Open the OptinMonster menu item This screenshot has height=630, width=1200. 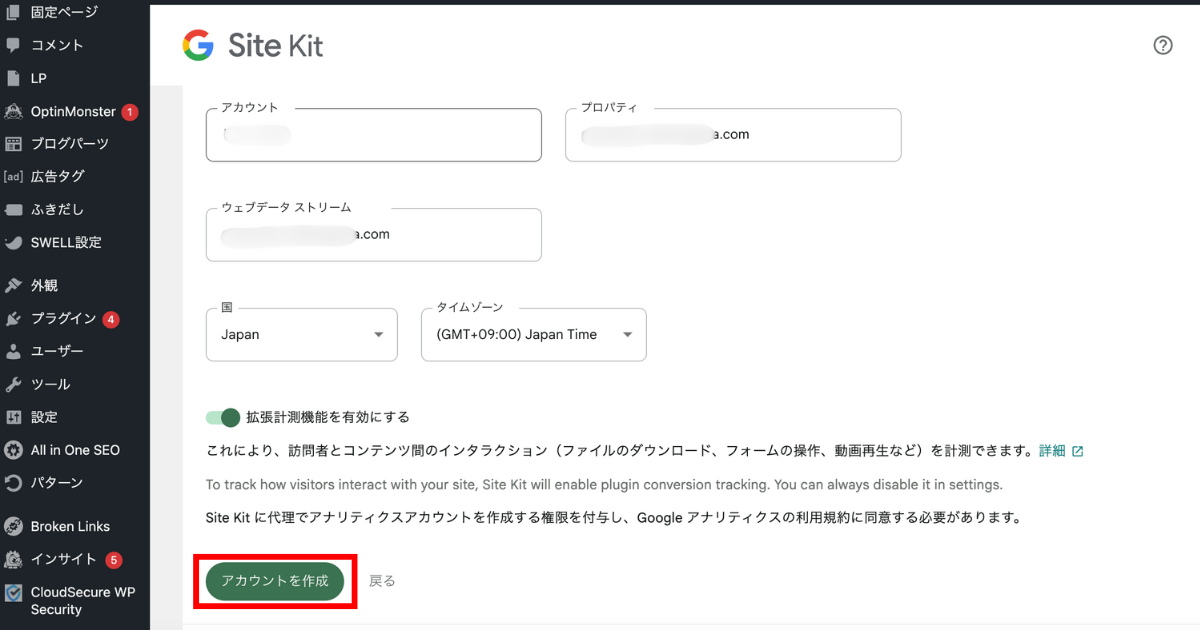click(x=73, y=111)
